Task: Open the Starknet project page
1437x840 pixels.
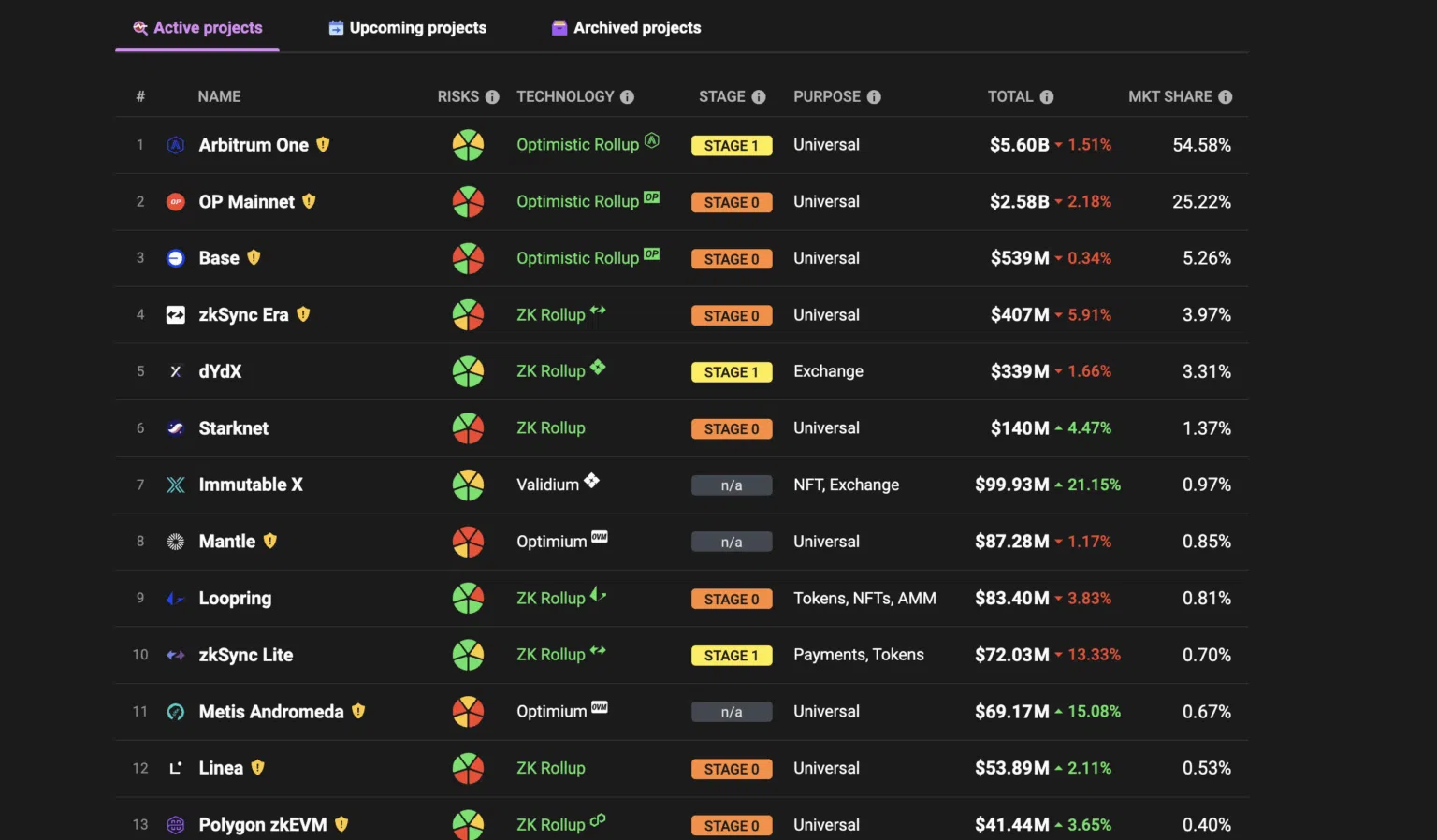Action: tap(234, 428)
